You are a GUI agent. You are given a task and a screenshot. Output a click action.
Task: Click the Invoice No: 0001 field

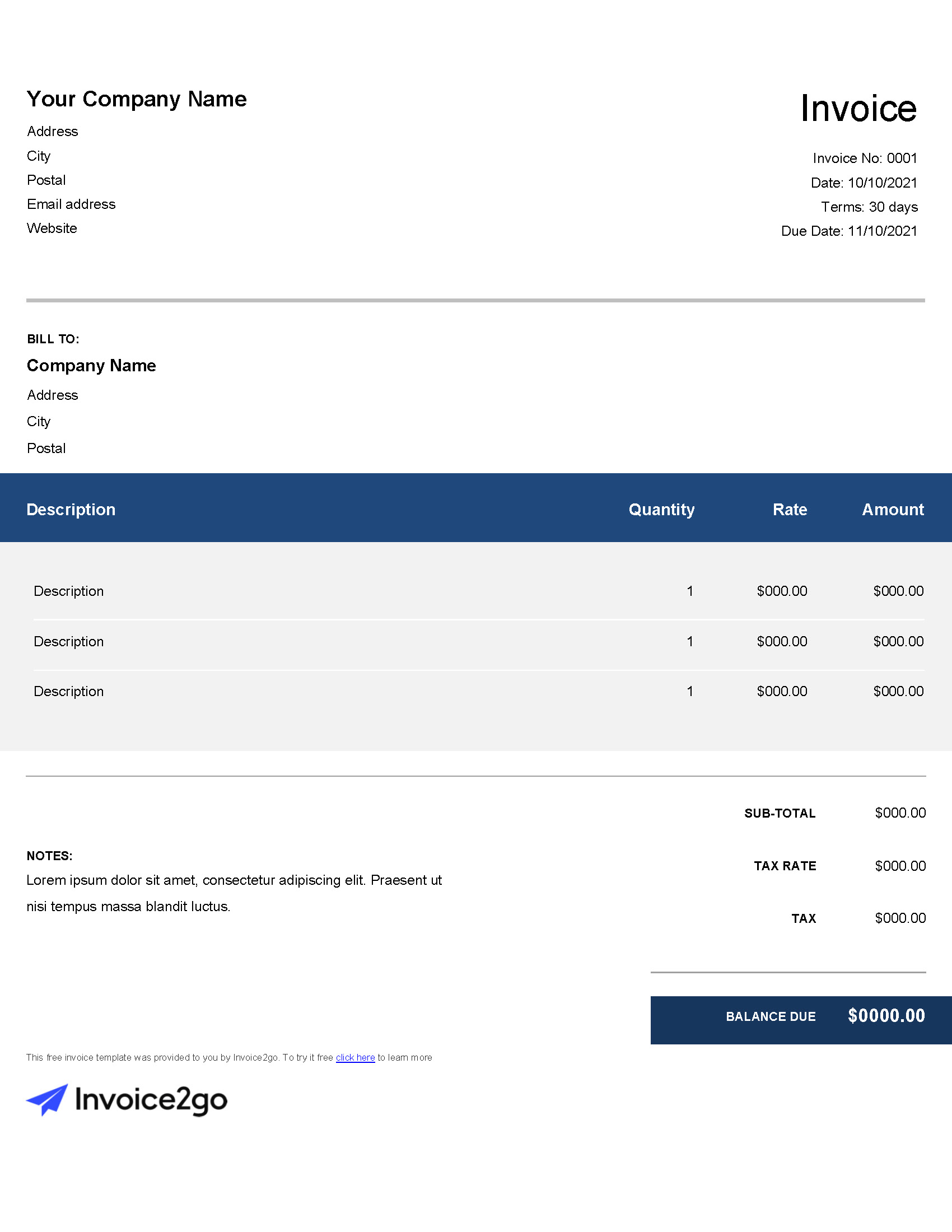coord(865,158)
